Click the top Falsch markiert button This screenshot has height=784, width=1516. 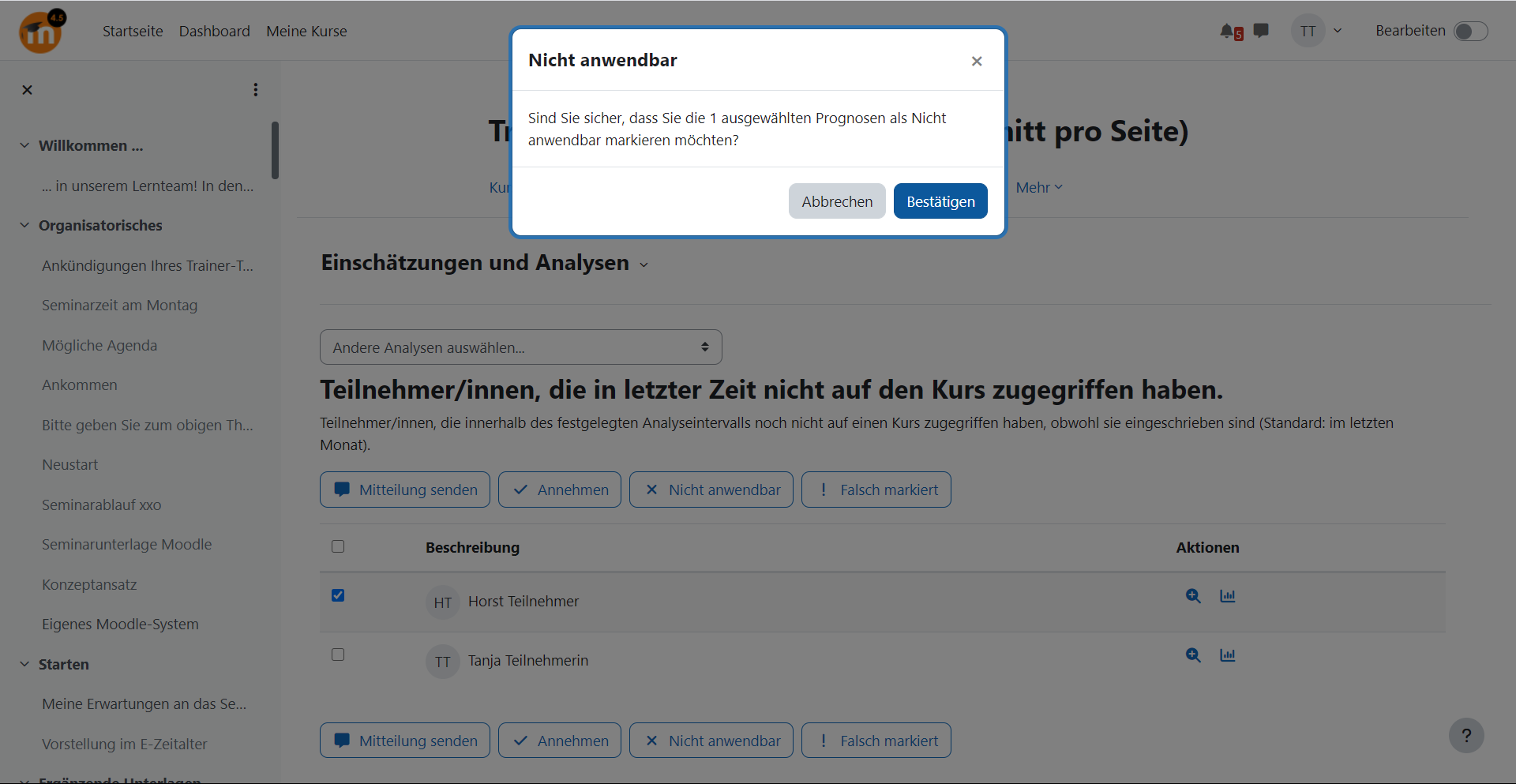point(876,490)
